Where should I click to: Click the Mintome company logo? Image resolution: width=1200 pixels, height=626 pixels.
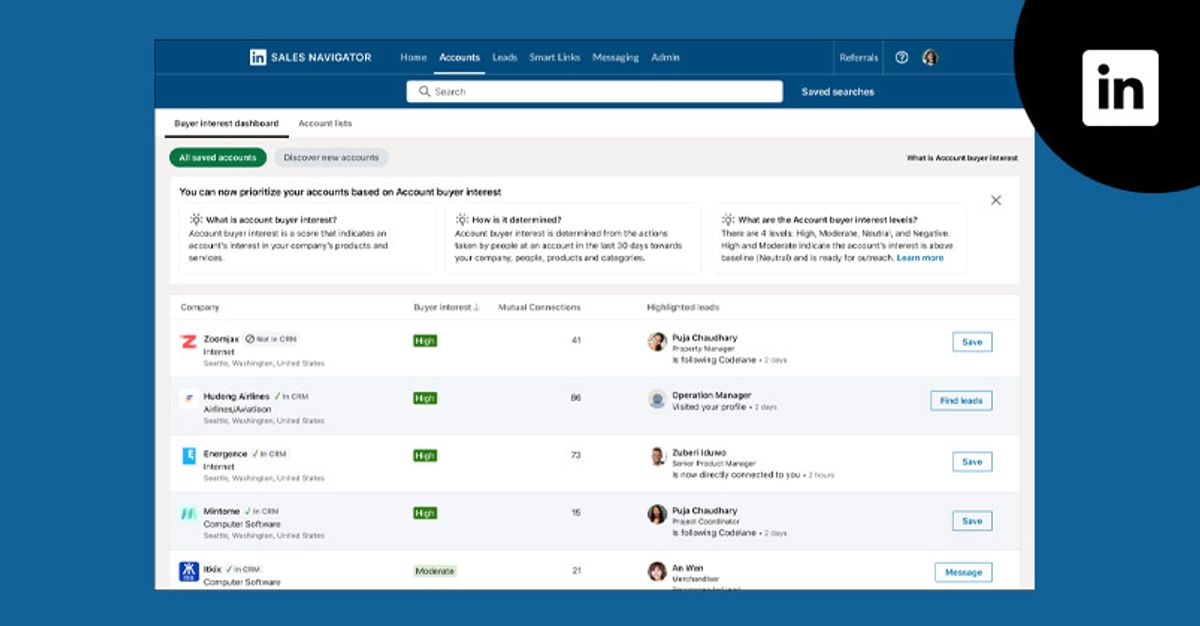[188, 514]
